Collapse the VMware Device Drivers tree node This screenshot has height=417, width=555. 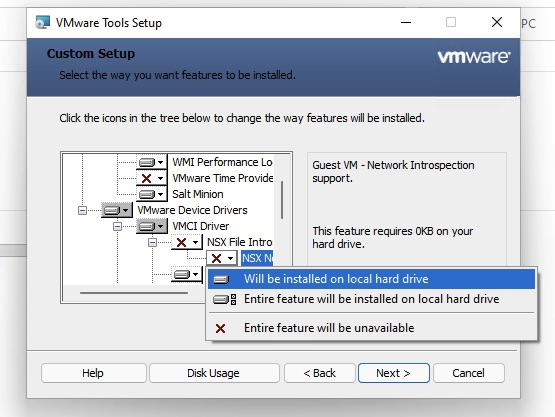pyautogui.click(x=82, y=211)
